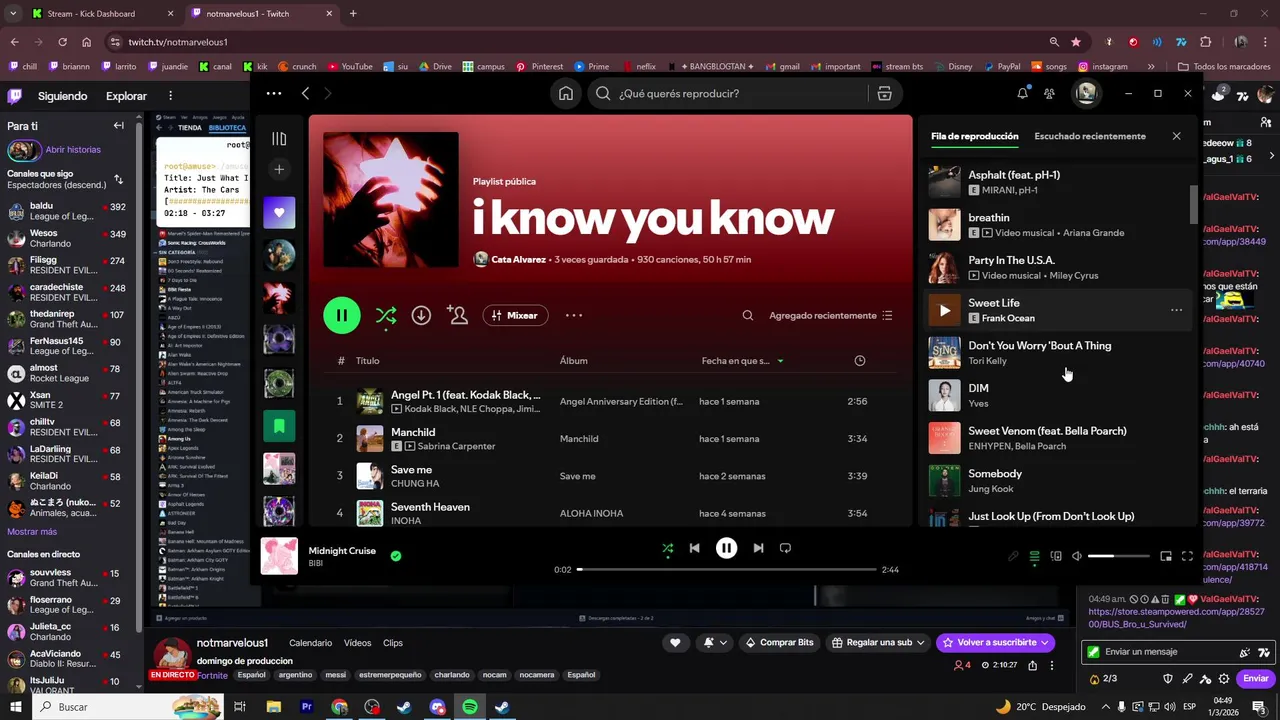Open Spotify Home via house icon

(x=566, y=93)
